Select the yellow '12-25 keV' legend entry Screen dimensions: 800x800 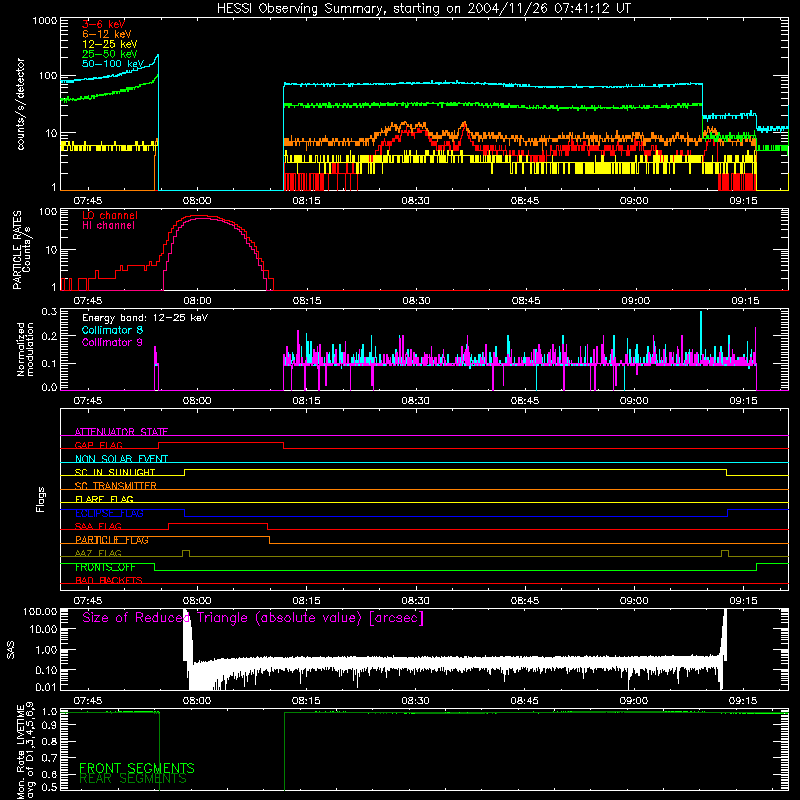point(110,44)
